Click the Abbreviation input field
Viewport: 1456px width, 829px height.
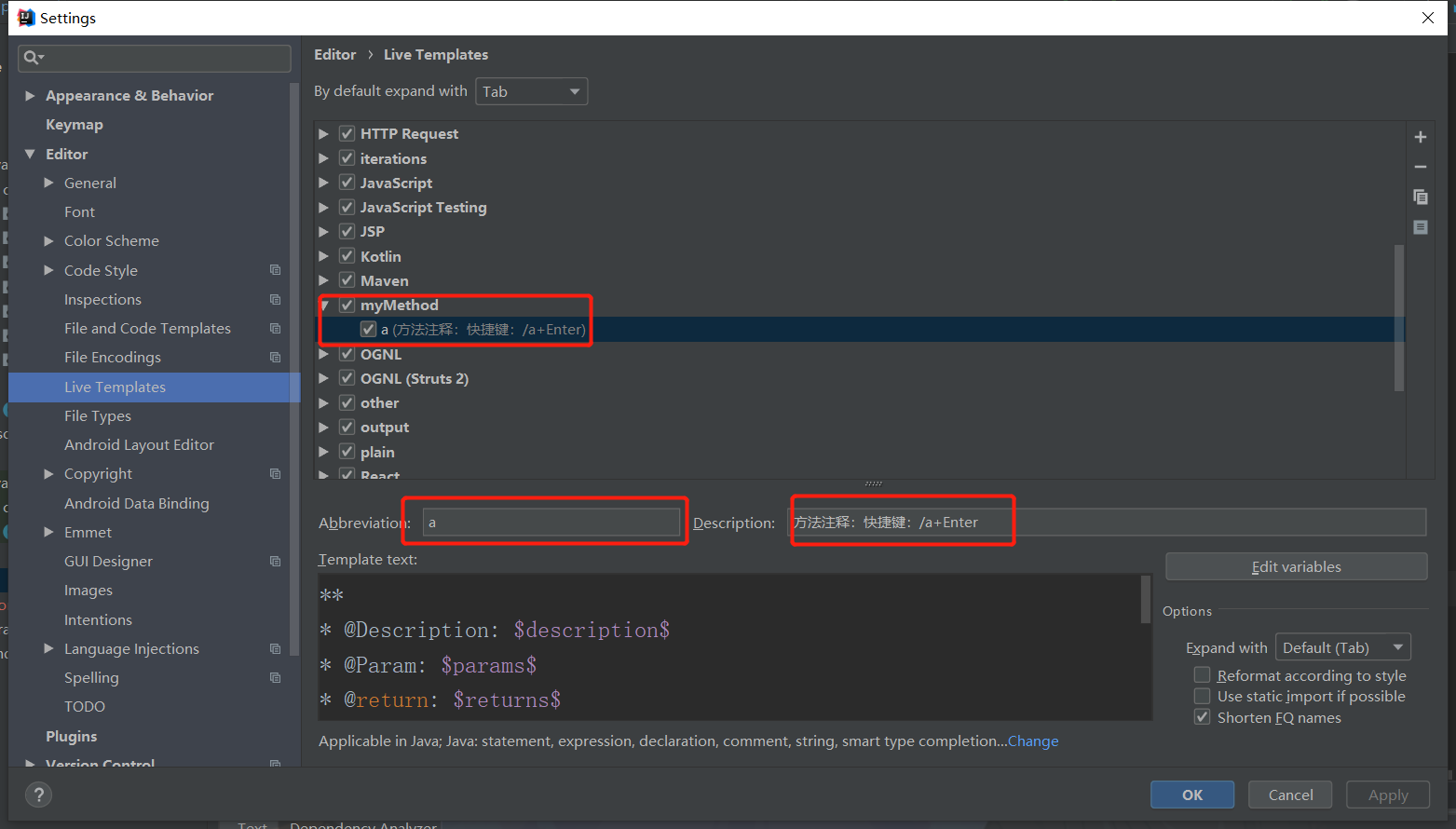click(551, 523)
